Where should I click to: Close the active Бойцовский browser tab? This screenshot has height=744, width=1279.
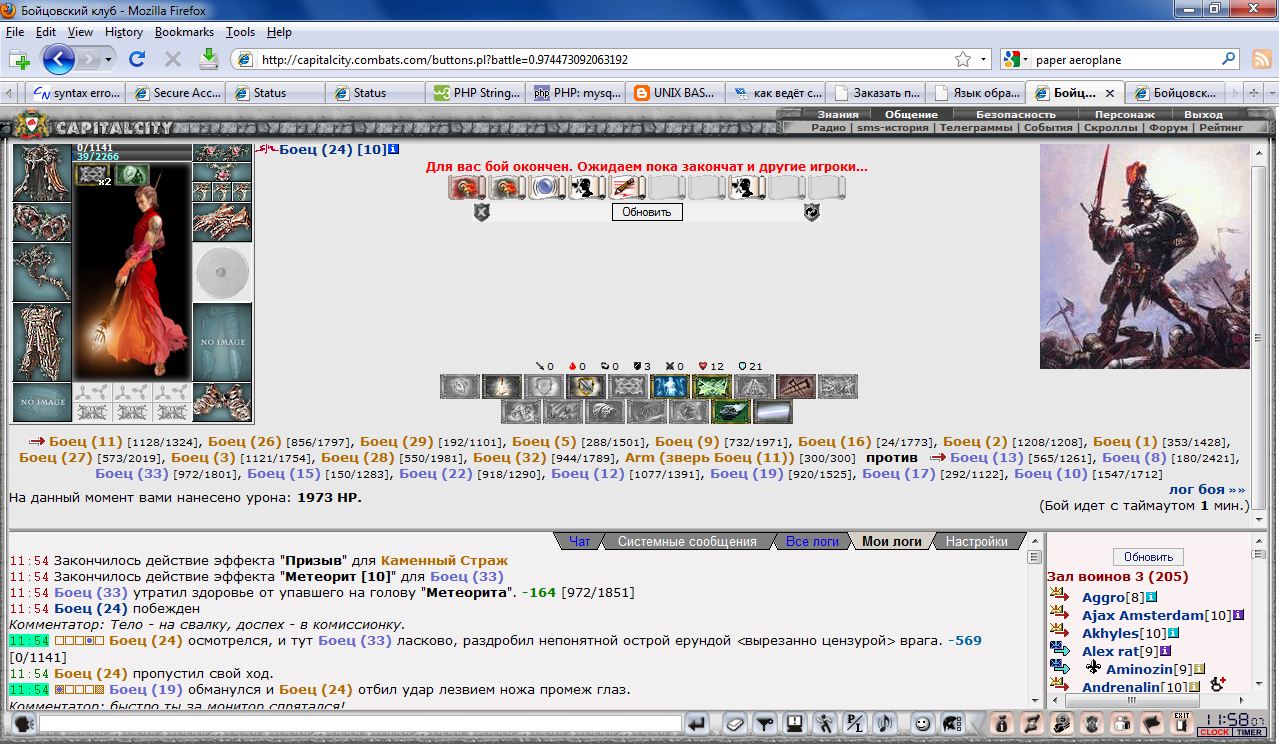point(1108,93)
